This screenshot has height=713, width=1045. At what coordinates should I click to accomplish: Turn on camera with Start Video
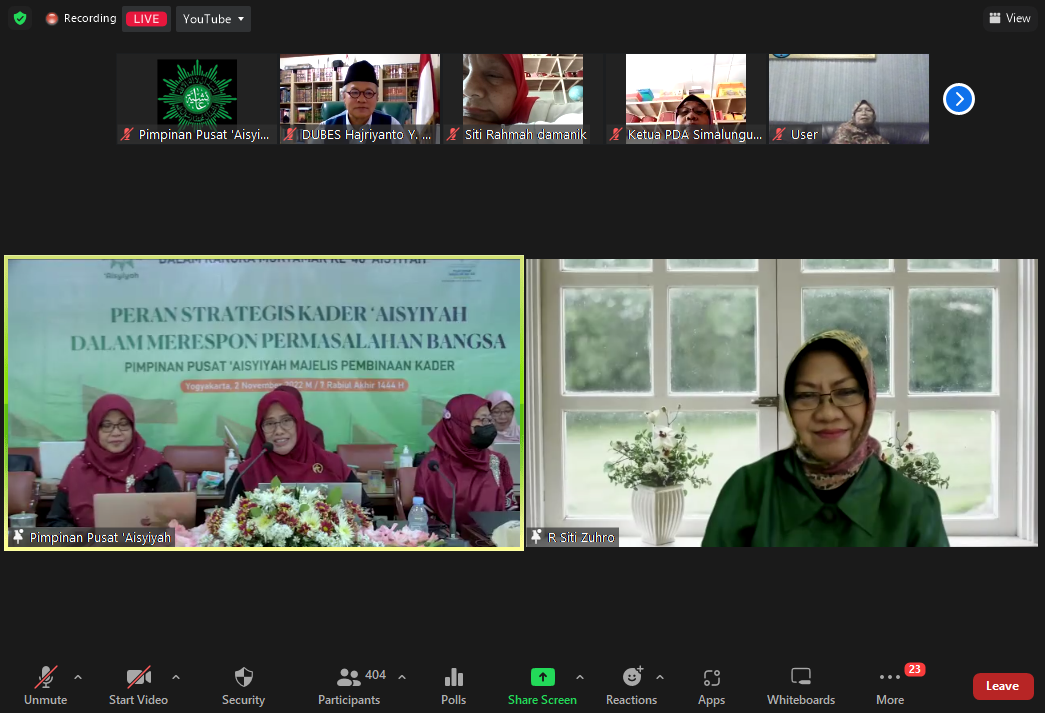click(x=138, y=686)
